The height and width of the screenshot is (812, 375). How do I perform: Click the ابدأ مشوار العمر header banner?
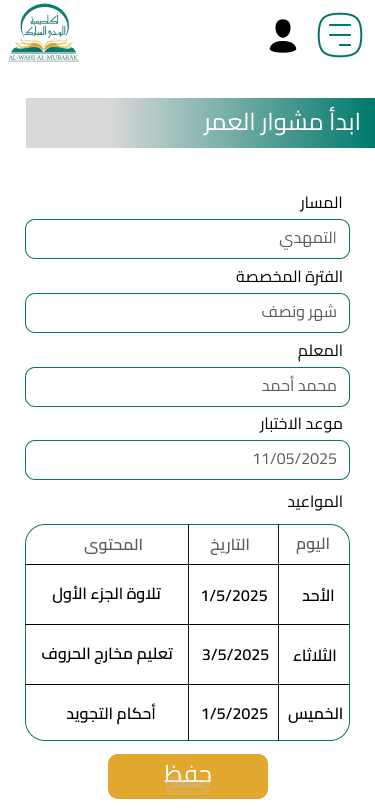(x=200, y=123)
